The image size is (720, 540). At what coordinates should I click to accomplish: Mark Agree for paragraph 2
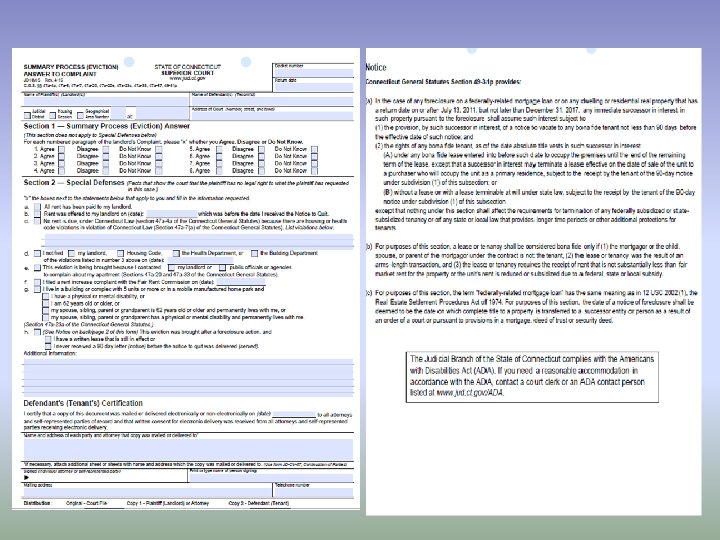pos(62,157)
